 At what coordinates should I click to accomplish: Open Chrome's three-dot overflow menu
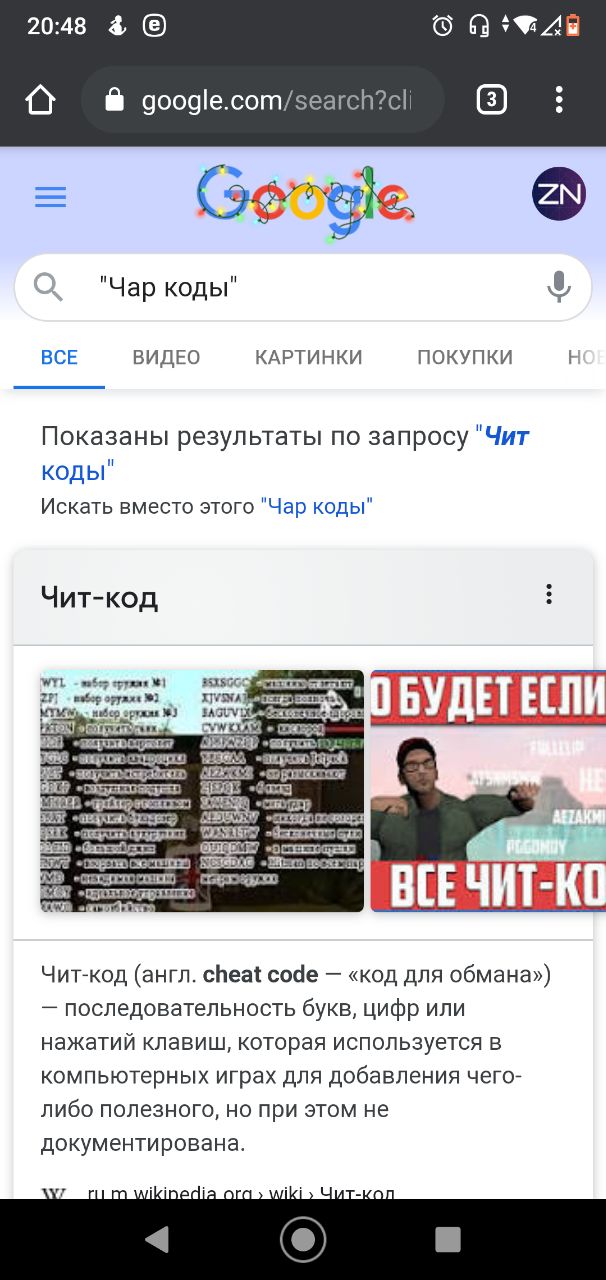coord(559,100)
